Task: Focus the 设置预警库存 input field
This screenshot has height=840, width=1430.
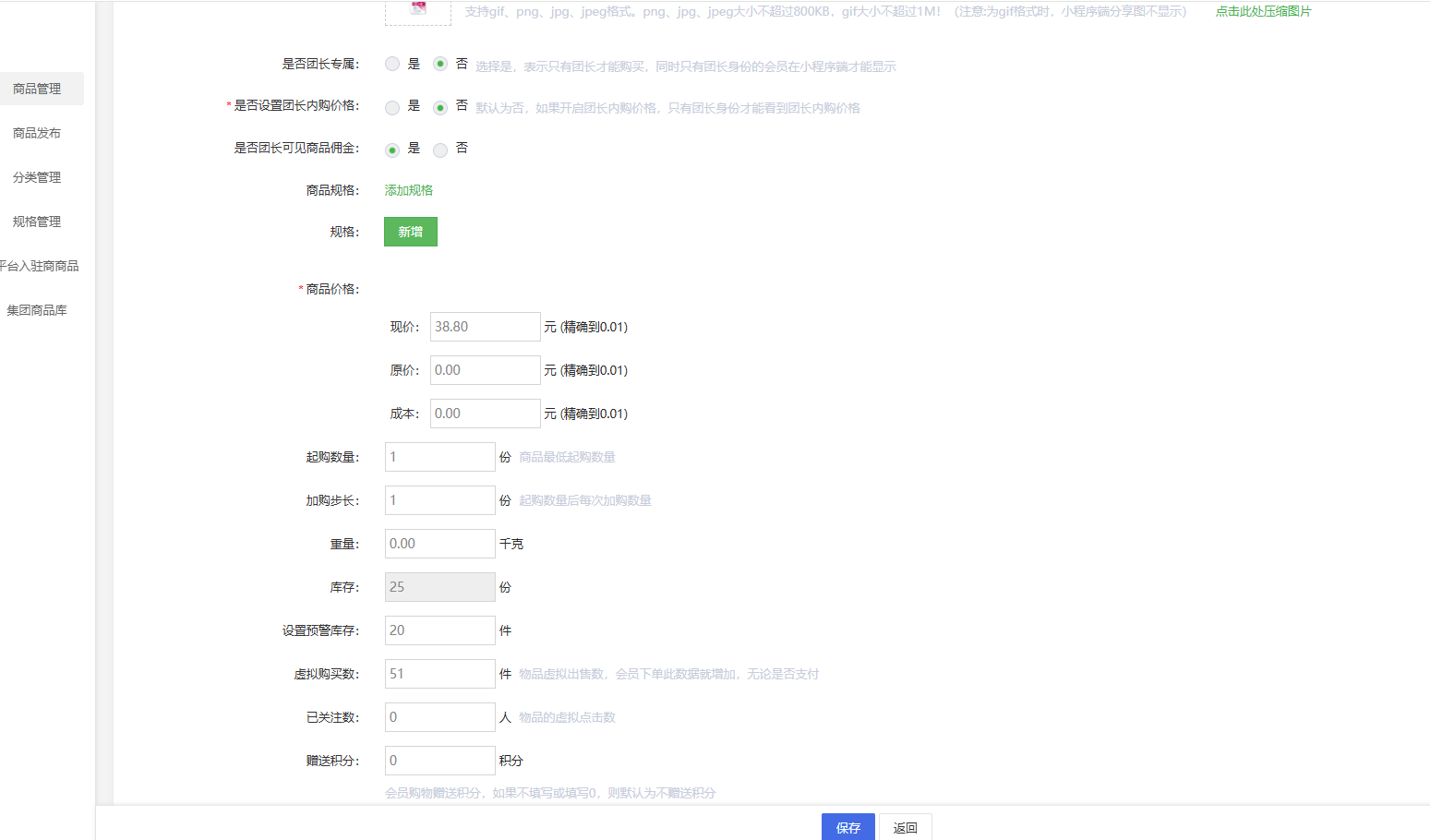Action: pos(439,630)
